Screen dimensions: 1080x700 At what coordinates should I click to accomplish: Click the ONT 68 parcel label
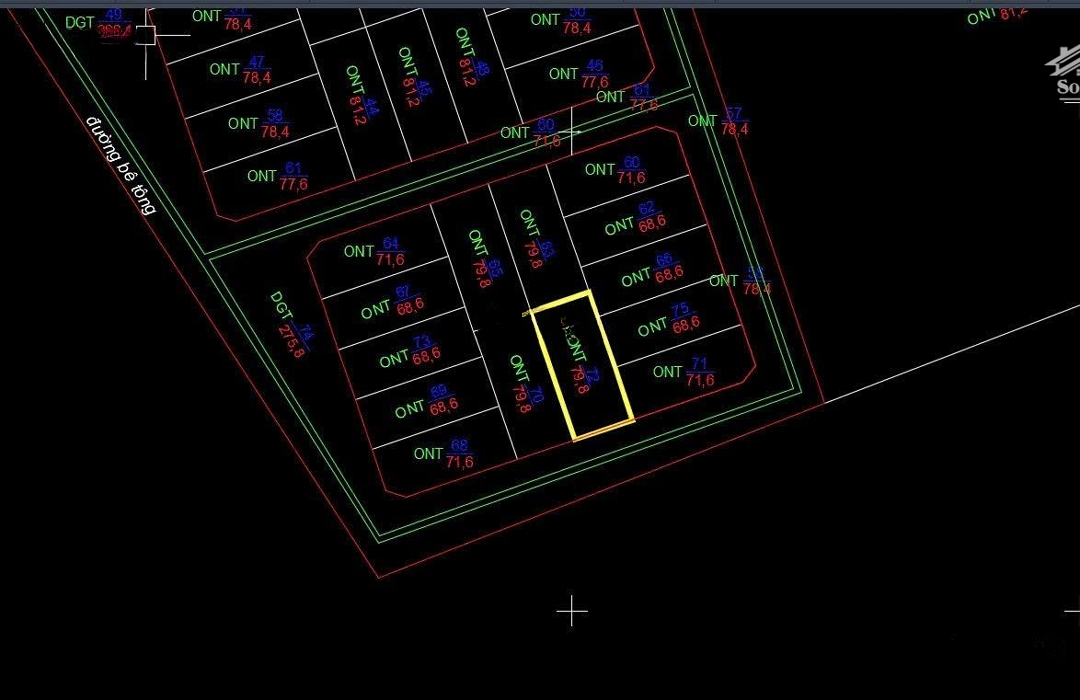coord(444,454)
